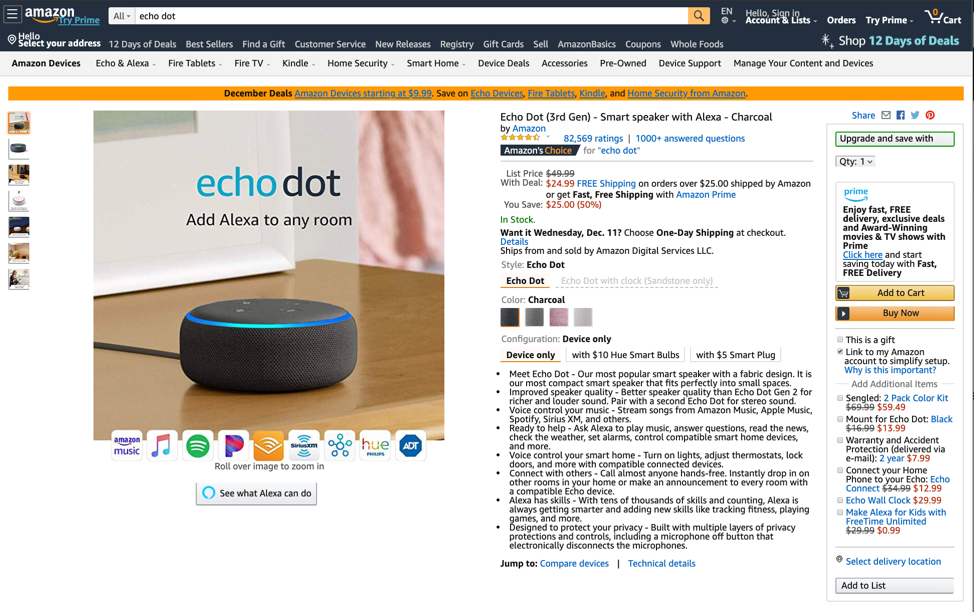Screen dimensions: 974x612
Task: Share on Pinterest icon
Action: (930, 115)
